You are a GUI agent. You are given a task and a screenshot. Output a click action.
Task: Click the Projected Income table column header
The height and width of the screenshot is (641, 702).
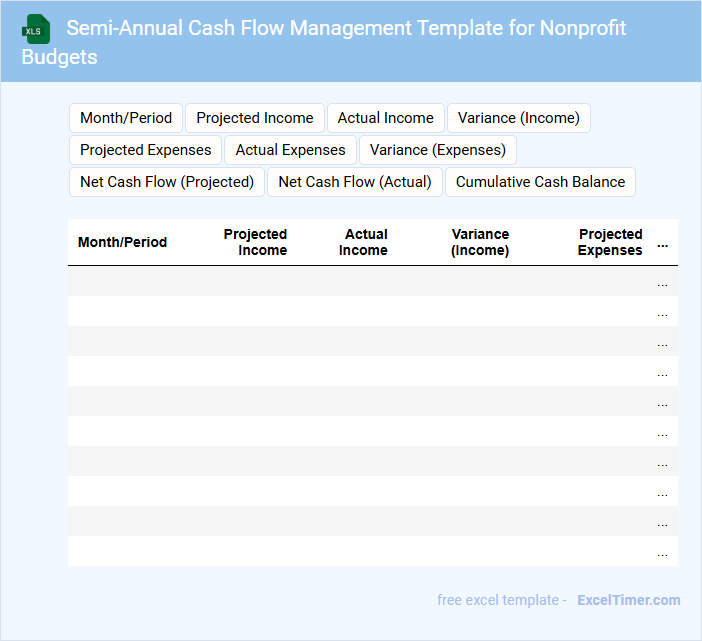click(x=255, y=242)
